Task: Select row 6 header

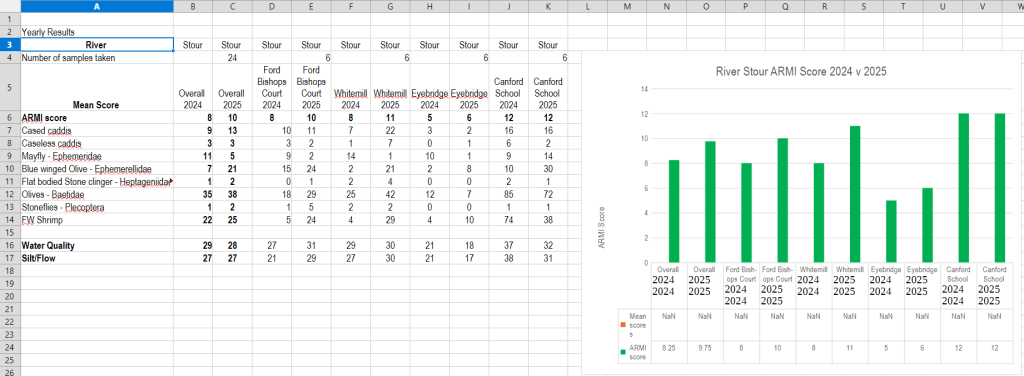Action: coord(10,118)
